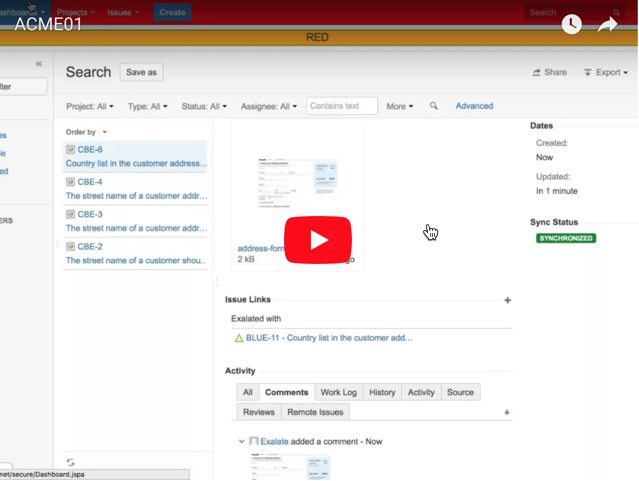Screen dimensions: 639x481
Task: Click the ACME01 video title
Action: pyautogui.click(x=48, y=24)
